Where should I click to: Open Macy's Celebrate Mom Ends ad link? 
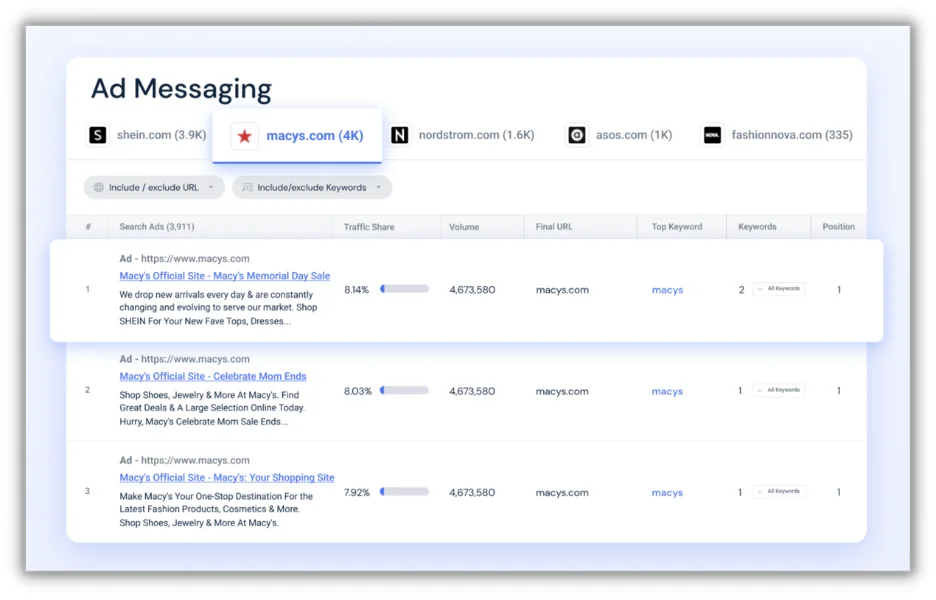click(x=213, y=376)
